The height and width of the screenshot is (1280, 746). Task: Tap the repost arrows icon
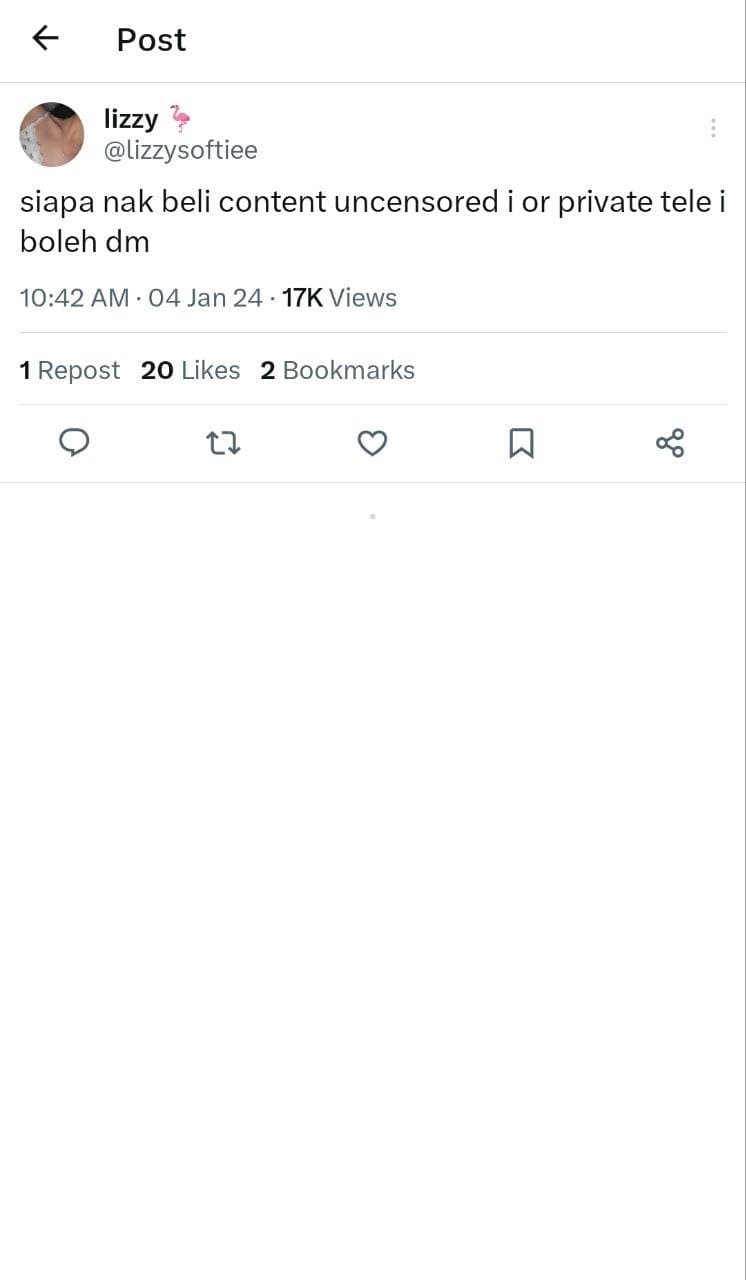pos(223,443)
